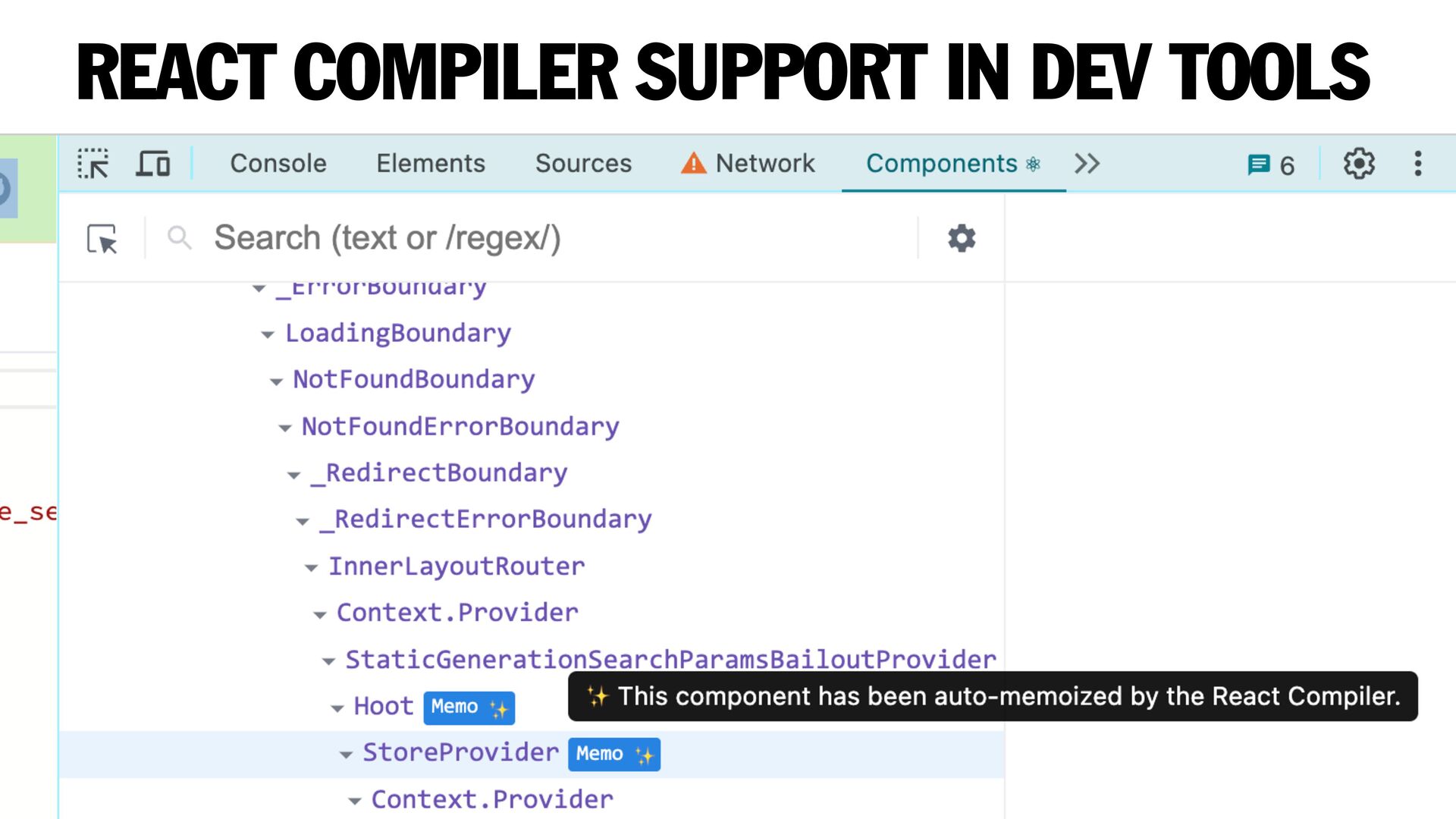Select StaticGenerationSearchParamsBailoutProvider component
Image resolution: width=1456 pixels, height=819 pixels.
click(670, 660)
